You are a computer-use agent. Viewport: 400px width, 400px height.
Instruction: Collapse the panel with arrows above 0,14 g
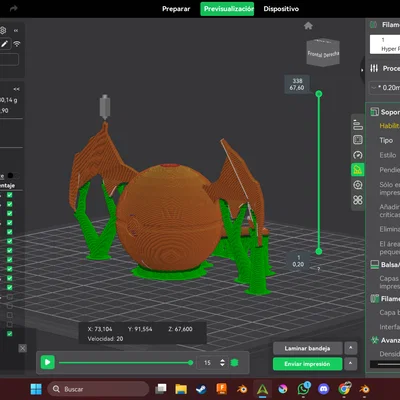(x=16, y=89)
